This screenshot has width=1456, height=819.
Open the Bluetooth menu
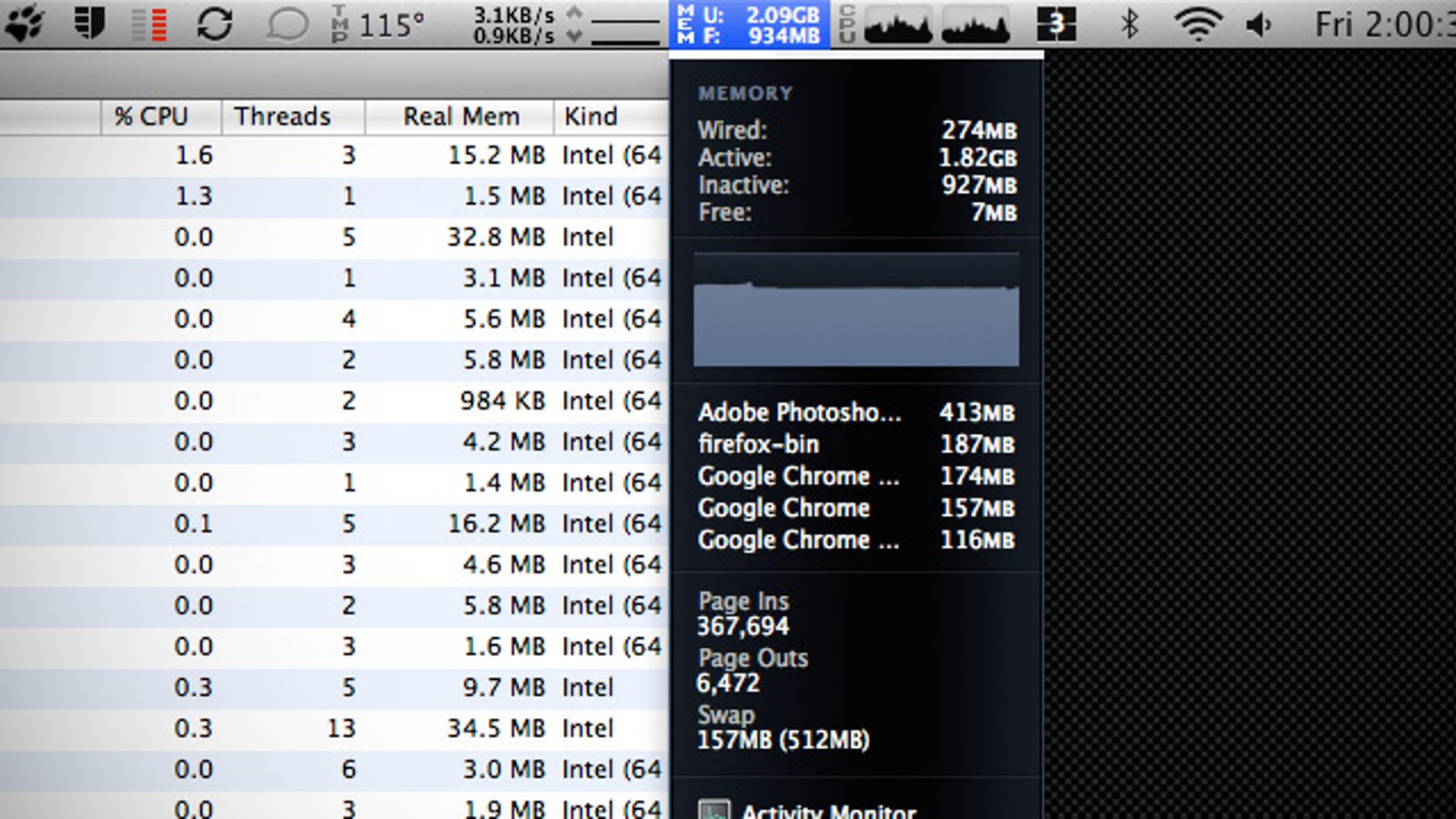[x=1129, y=25]
